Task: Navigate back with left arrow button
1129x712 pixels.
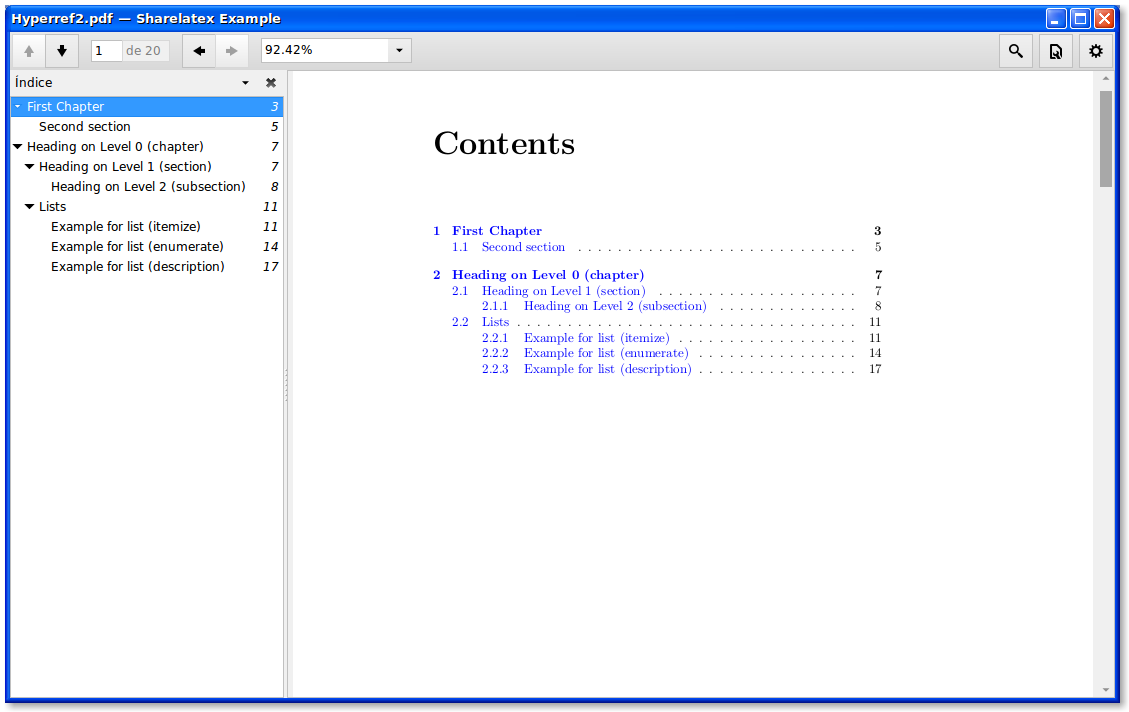Action: click(199, 51)
